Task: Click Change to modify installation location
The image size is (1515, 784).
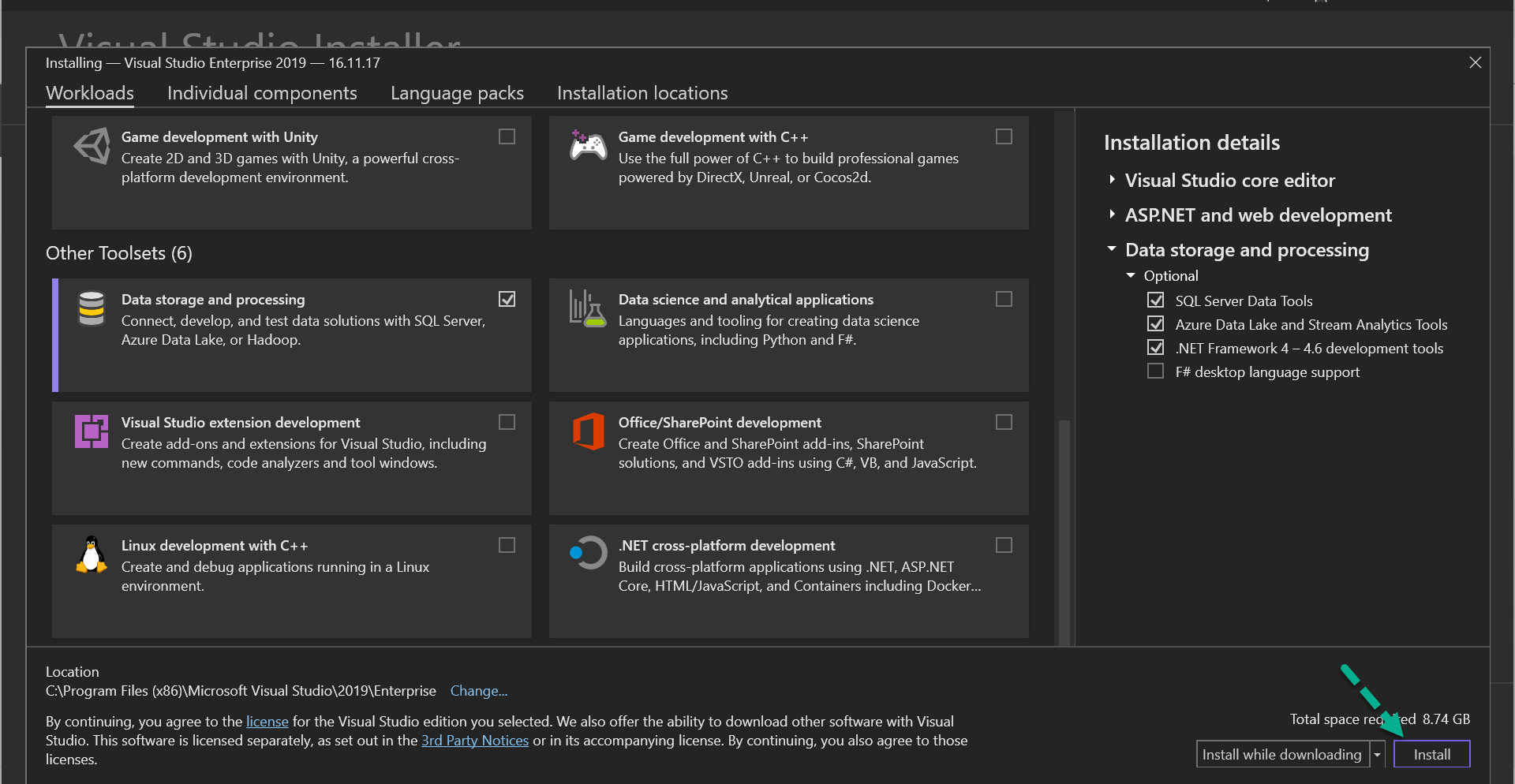Action: click(478, 691)
